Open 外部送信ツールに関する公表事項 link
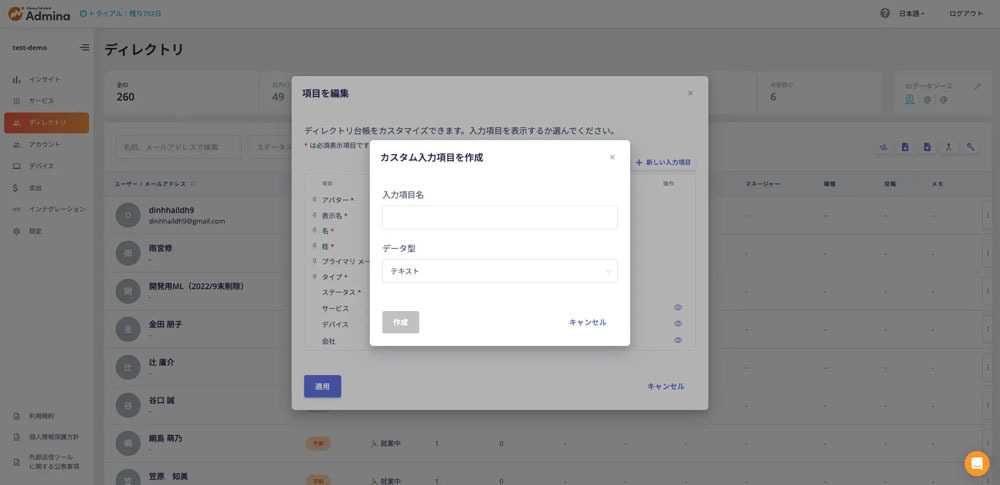1000x485 pixels. 54,461
